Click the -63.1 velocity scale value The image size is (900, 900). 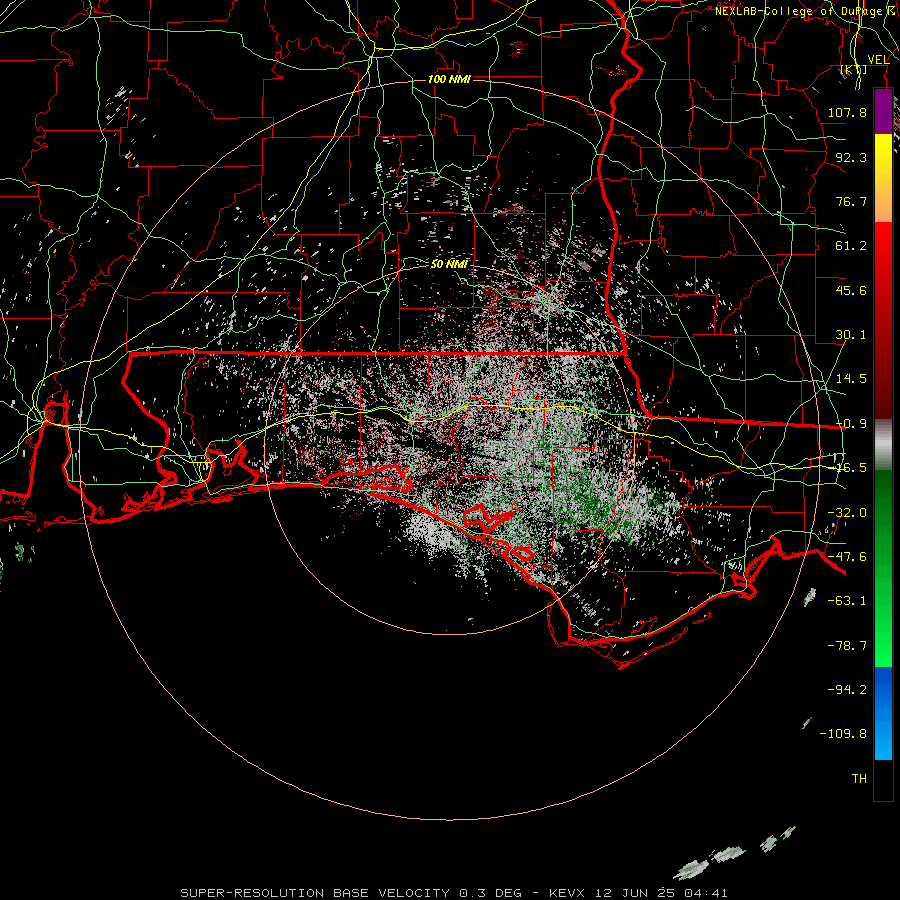[x=847, y=601]
